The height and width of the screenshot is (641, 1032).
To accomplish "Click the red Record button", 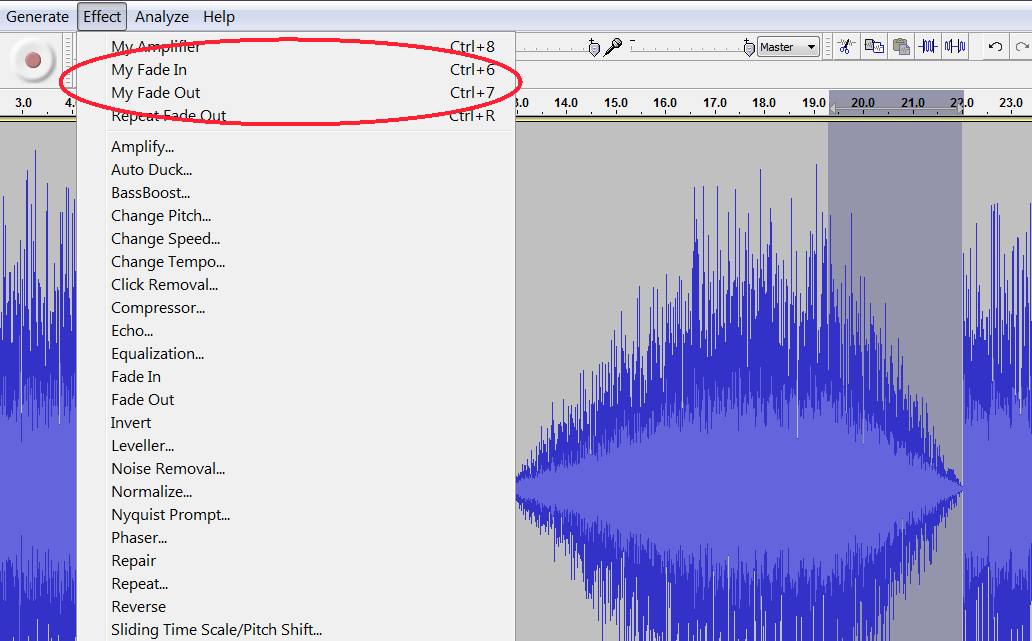I will 32,61.
